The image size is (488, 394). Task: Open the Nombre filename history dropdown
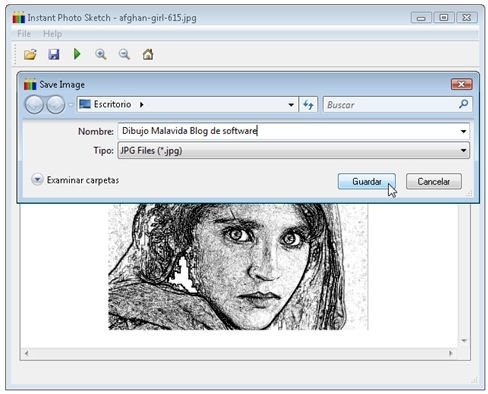coord(463,131)
